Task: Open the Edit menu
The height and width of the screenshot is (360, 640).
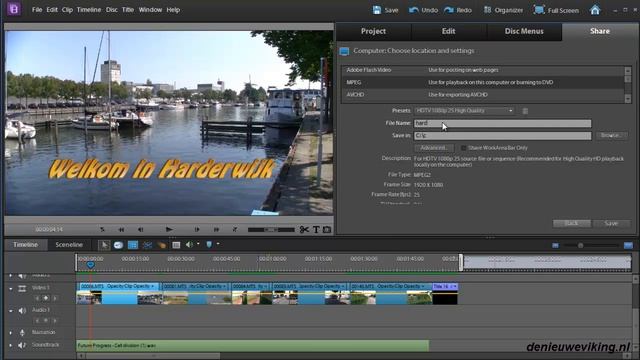Action: [52, 10]
